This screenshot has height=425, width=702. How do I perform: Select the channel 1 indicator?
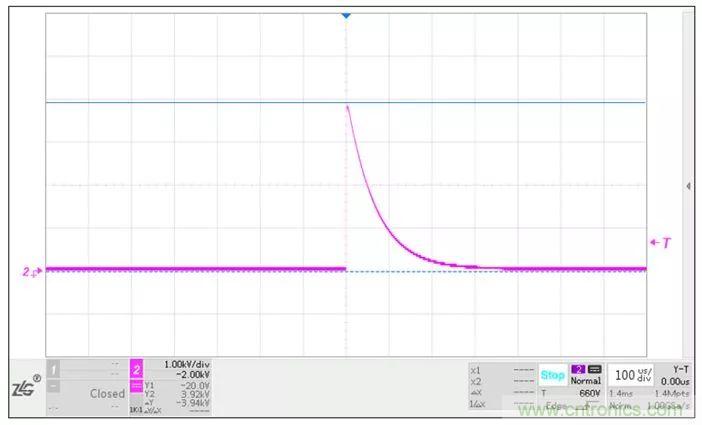54,370
